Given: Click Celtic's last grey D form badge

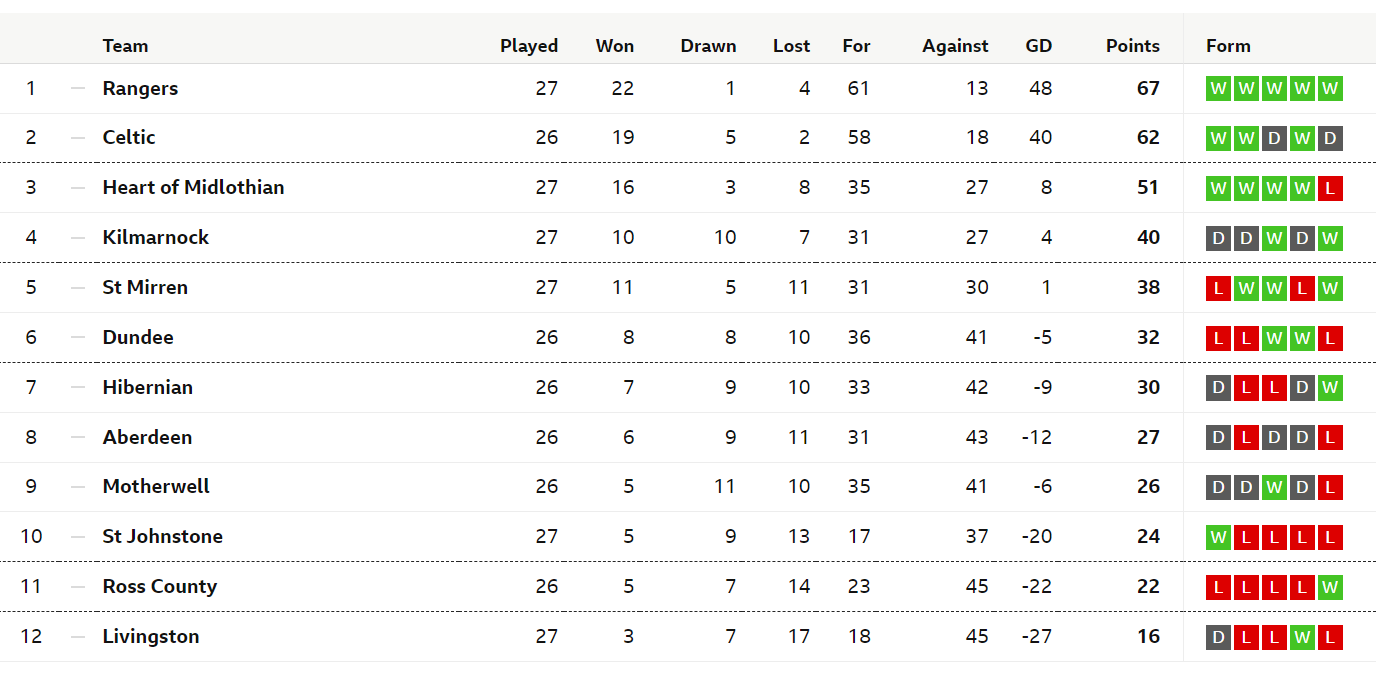Looking at the screenshot, I should pyautogui.click(x=1330, y=138).
